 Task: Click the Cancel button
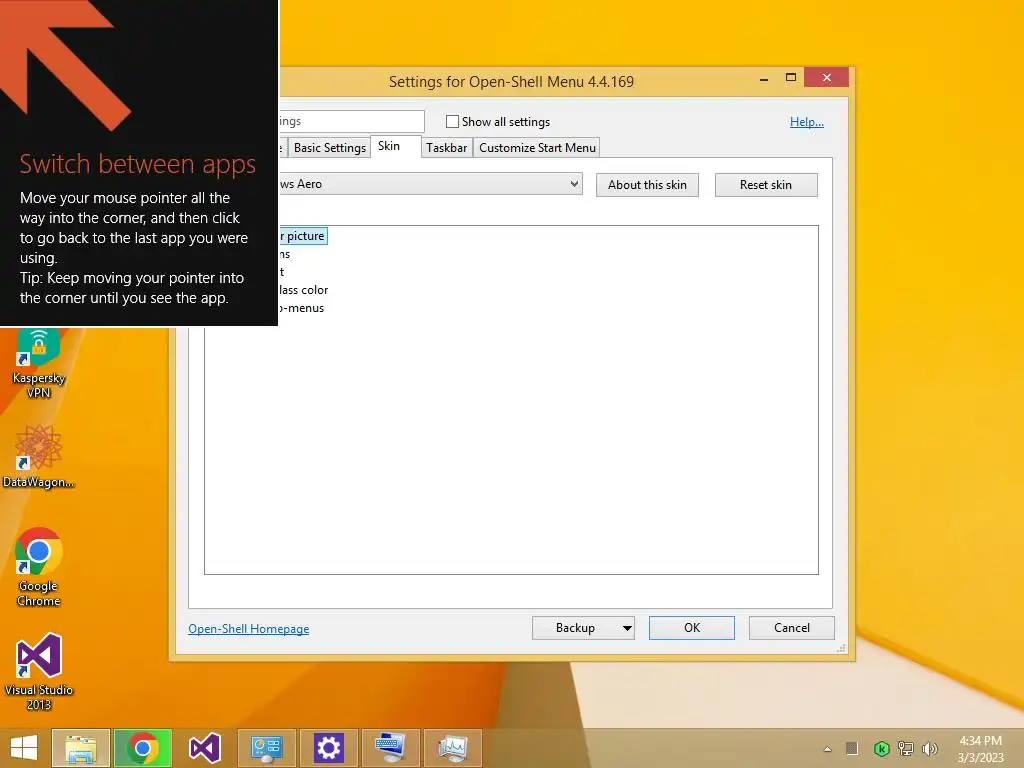click(x=792, y=628)
